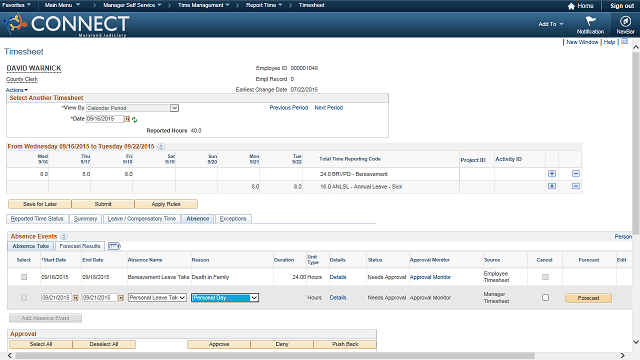640x360 pixels.
Task: Open the calendar picker beside Date field
Action: (127, 119)
